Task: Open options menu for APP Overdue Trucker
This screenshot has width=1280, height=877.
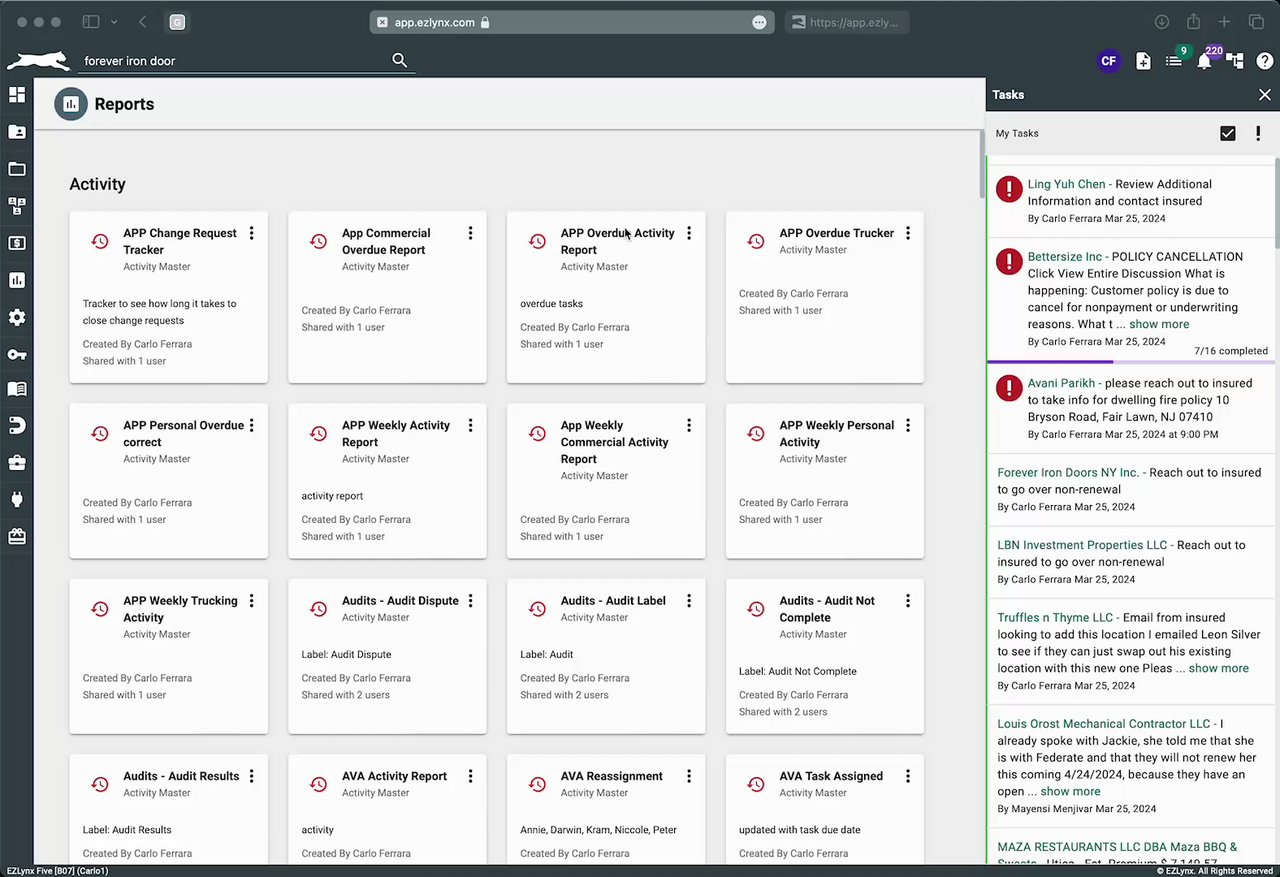Action: tap(908, 233)
